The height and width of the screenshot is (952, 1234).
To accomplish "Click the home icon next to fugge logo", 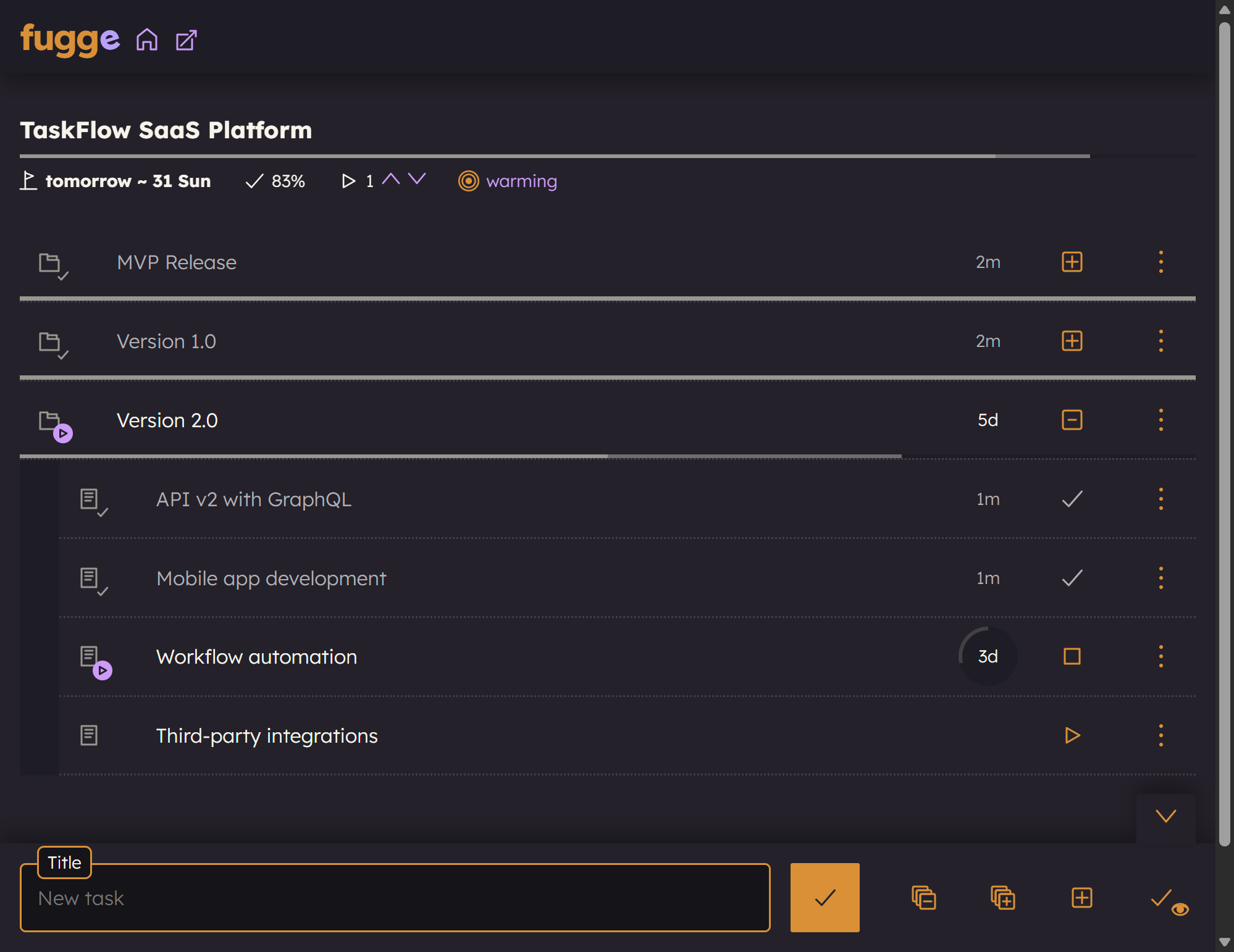I will click(x=147, y=40).
